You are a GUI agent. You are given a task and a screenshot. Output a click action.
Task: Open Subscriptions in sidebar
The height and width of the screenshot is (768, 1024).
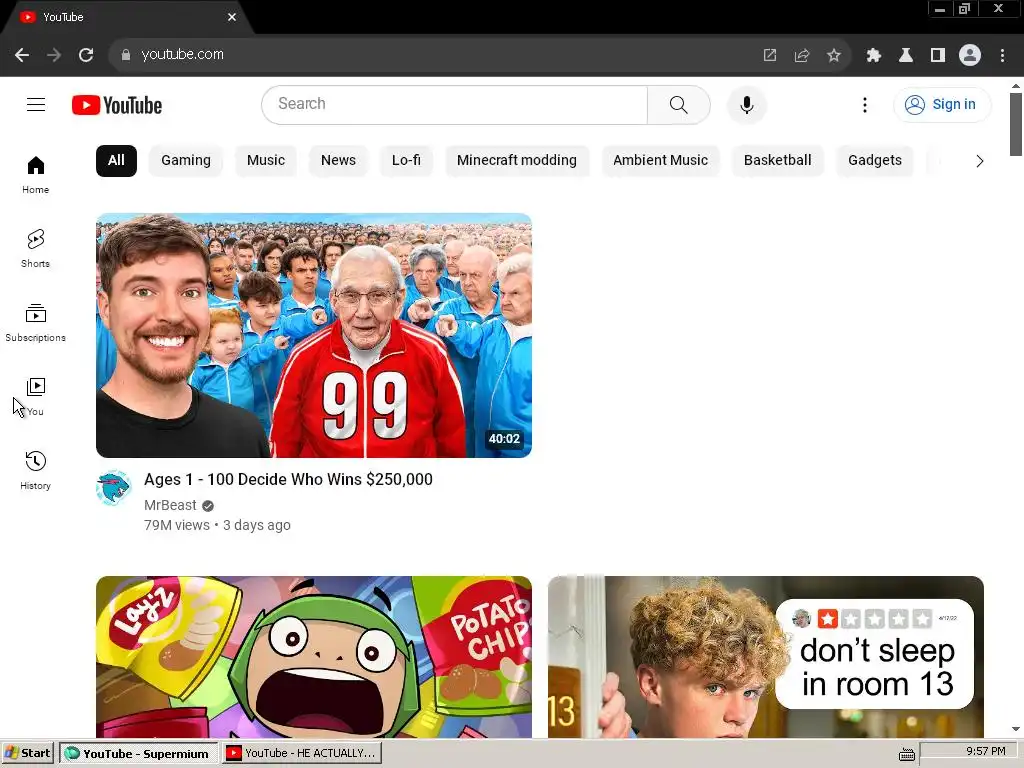pyautogui.click(x=35, y=323)
